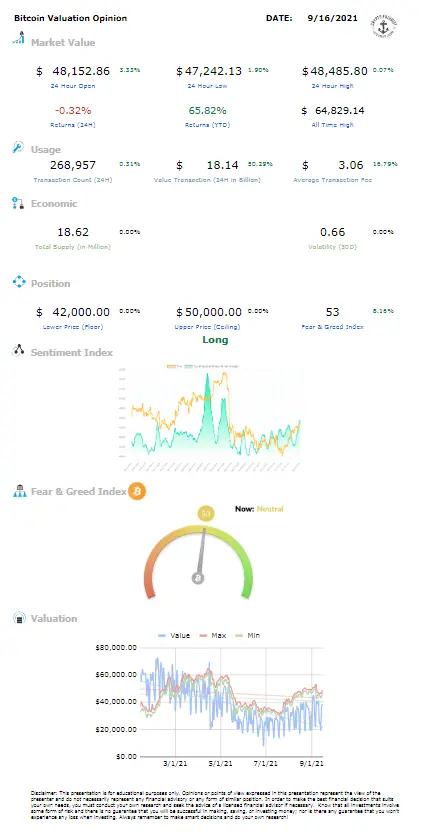Click the 65.82% YTD returns value

(x=207, y=111)
